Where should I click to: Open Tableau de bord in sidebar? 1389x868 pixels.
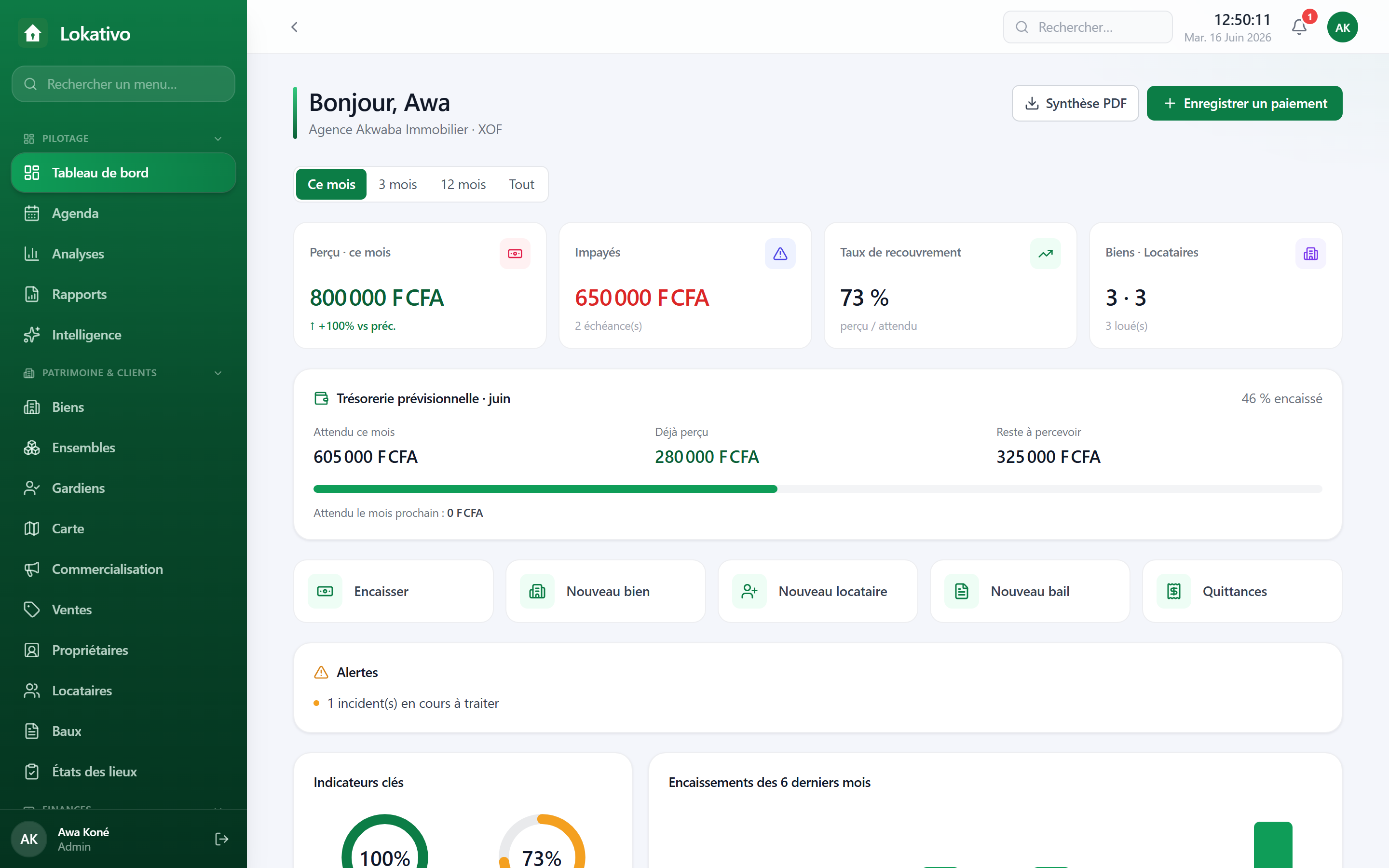(x=123, y=173)
